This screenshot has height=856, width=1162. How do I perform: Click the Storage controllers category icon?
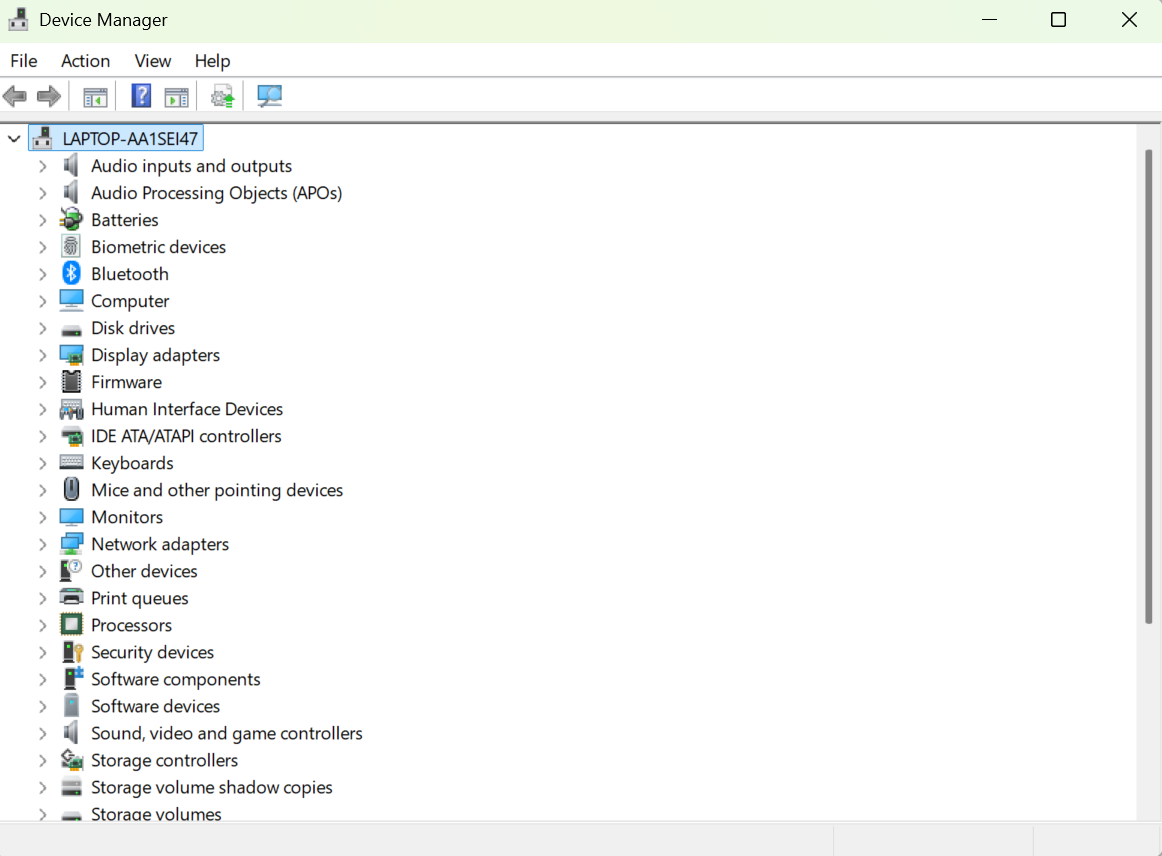pos(71,760)
